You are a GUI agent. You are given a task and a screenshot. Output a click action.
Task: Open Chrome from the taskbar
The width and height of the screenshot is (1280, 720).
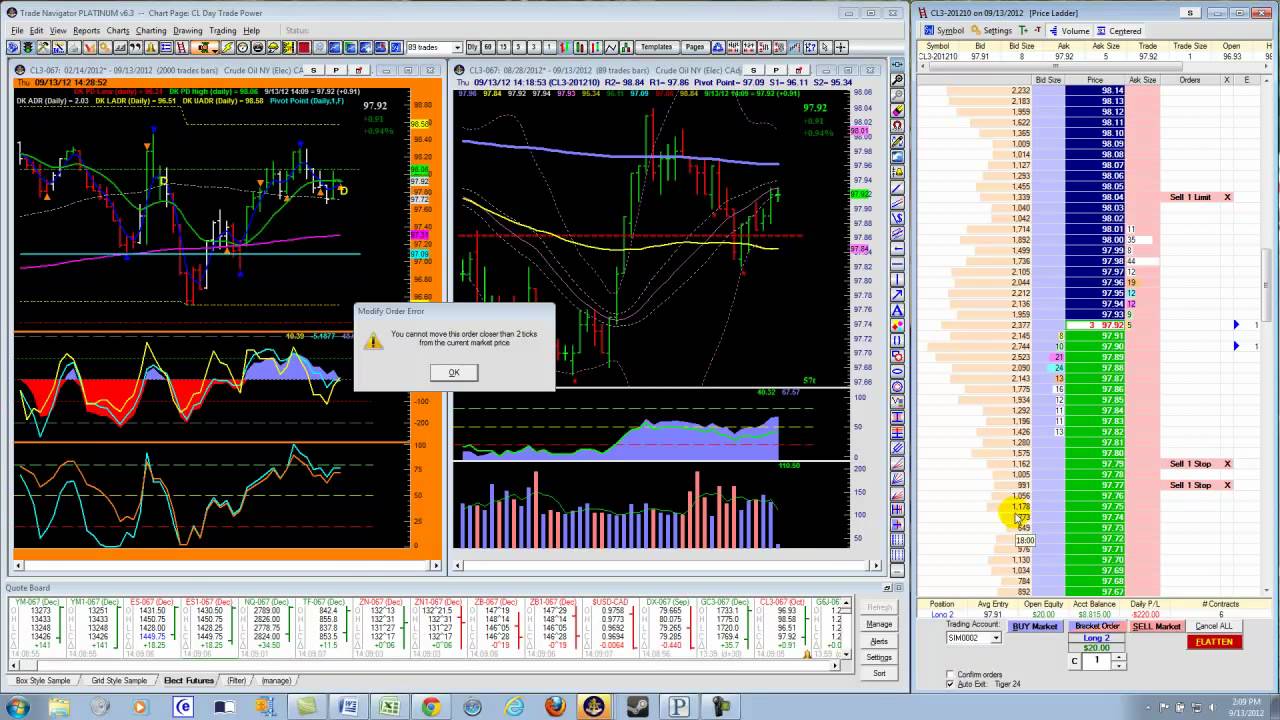tap(430, 707)
